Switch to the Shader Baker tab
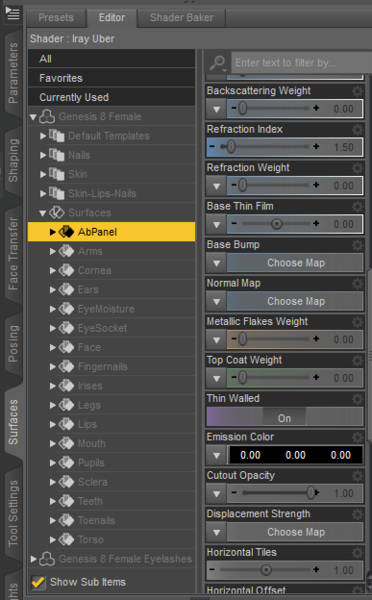 click(x=181, y=18)
